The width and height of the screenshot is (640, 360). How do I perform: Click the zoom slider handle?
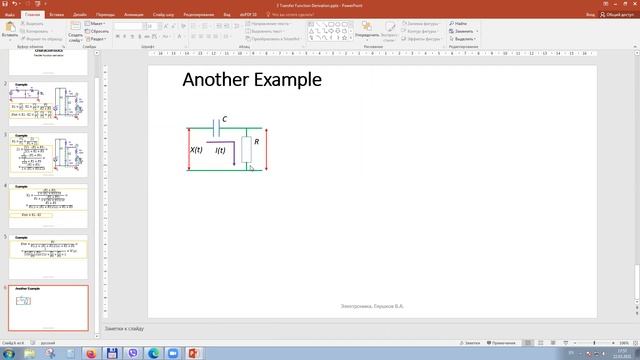coord(594,343)
